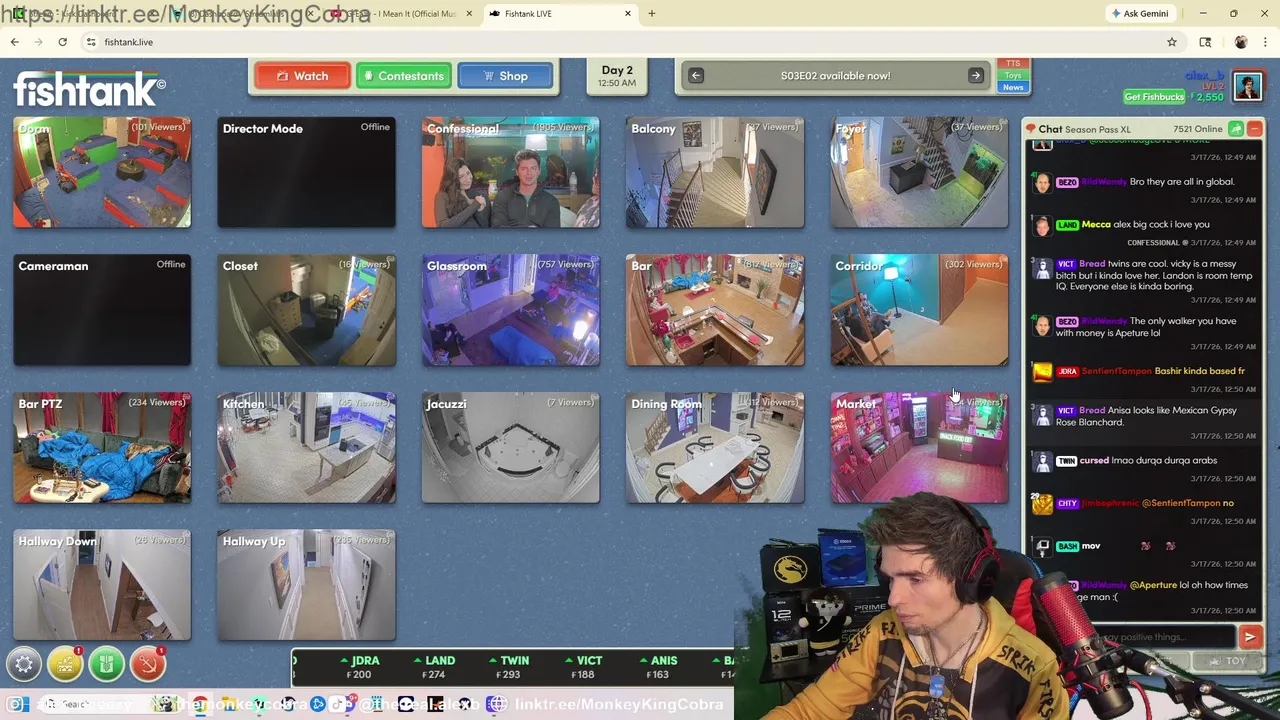Open the Director Mode feed

(306, 172)
